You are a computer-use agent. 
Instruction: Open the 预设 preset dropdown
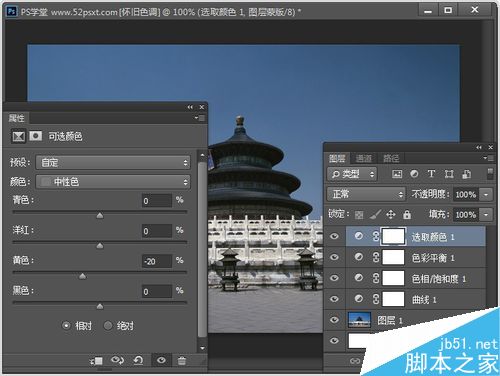tap(113, 163)
